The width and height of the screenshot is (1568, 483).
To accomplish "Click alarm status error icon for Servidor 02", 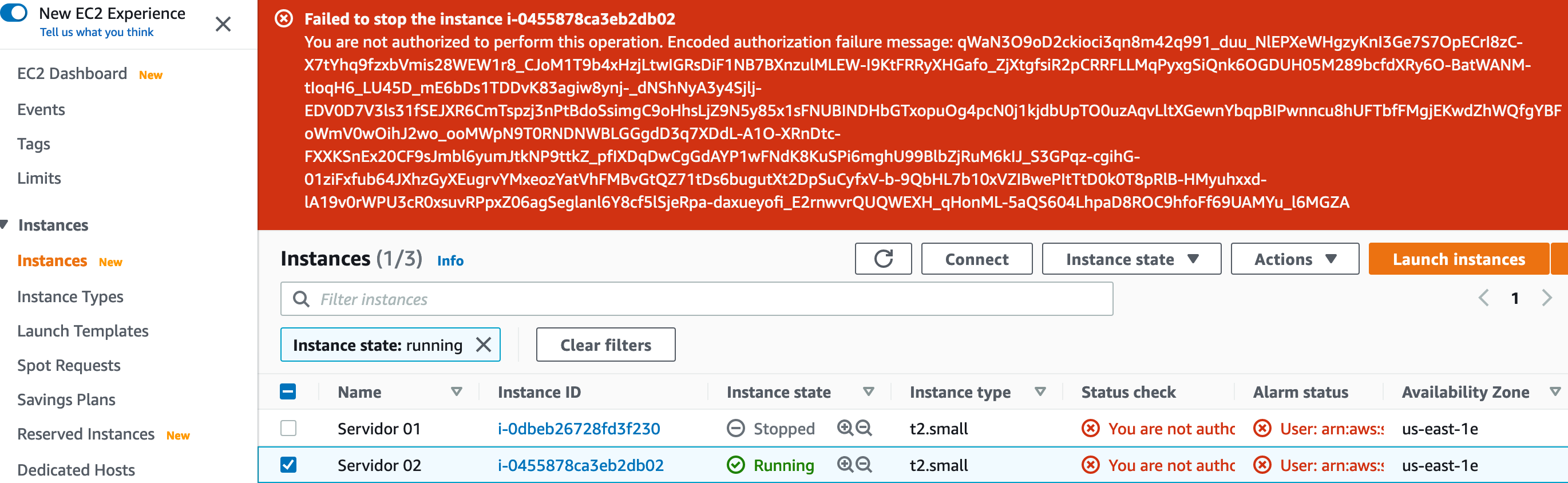I will [1262, 465].
